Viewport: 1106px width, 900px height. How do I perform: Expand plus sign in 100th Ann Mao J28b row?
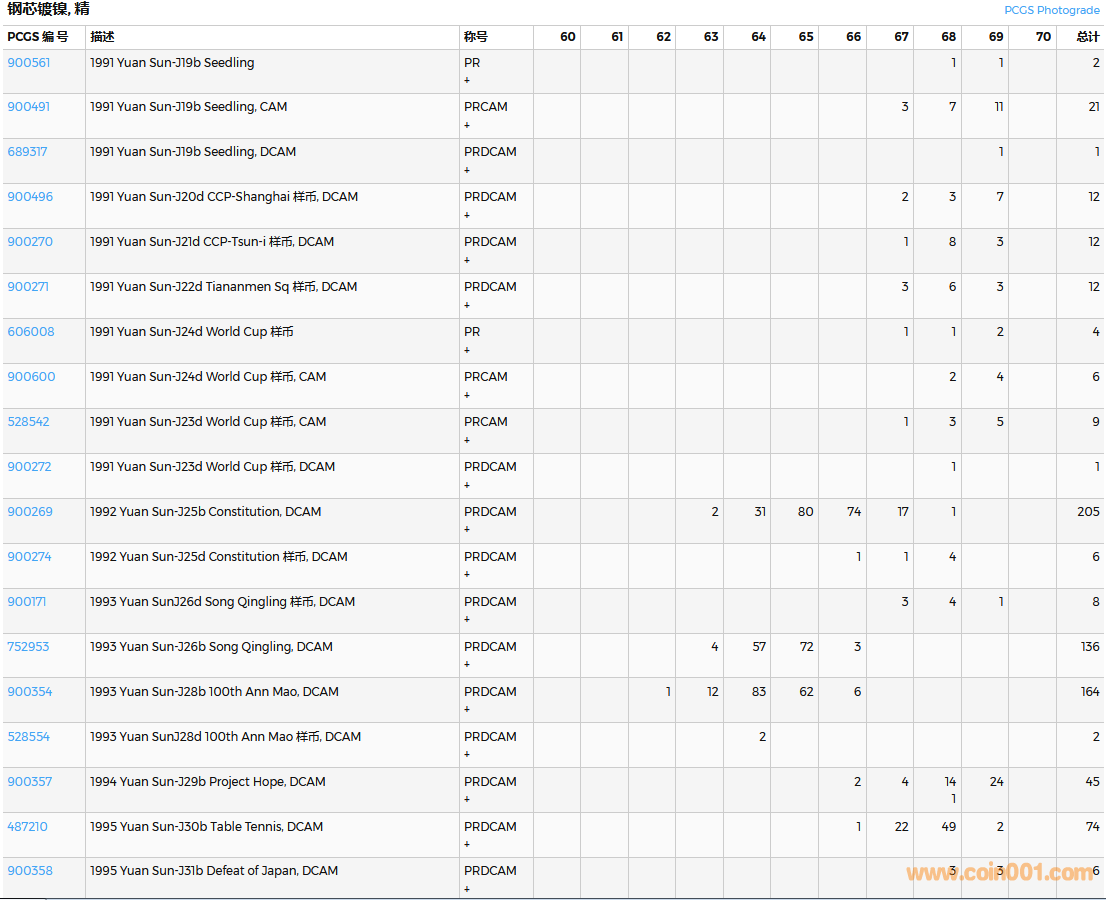point(467,710)
